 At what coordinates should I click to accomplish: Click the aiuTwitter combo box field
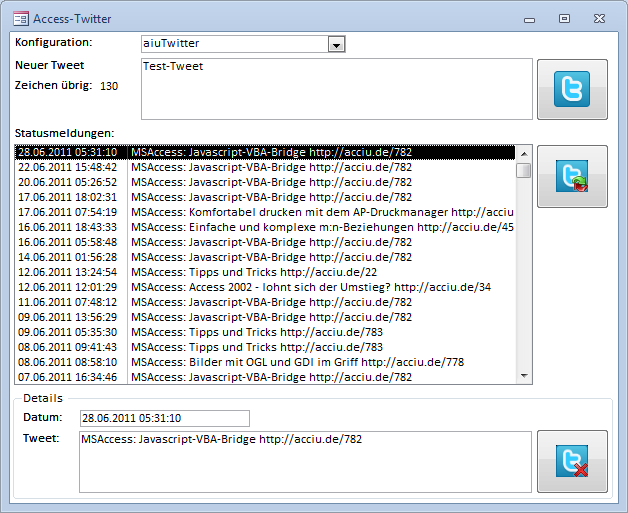pos(234,44)
